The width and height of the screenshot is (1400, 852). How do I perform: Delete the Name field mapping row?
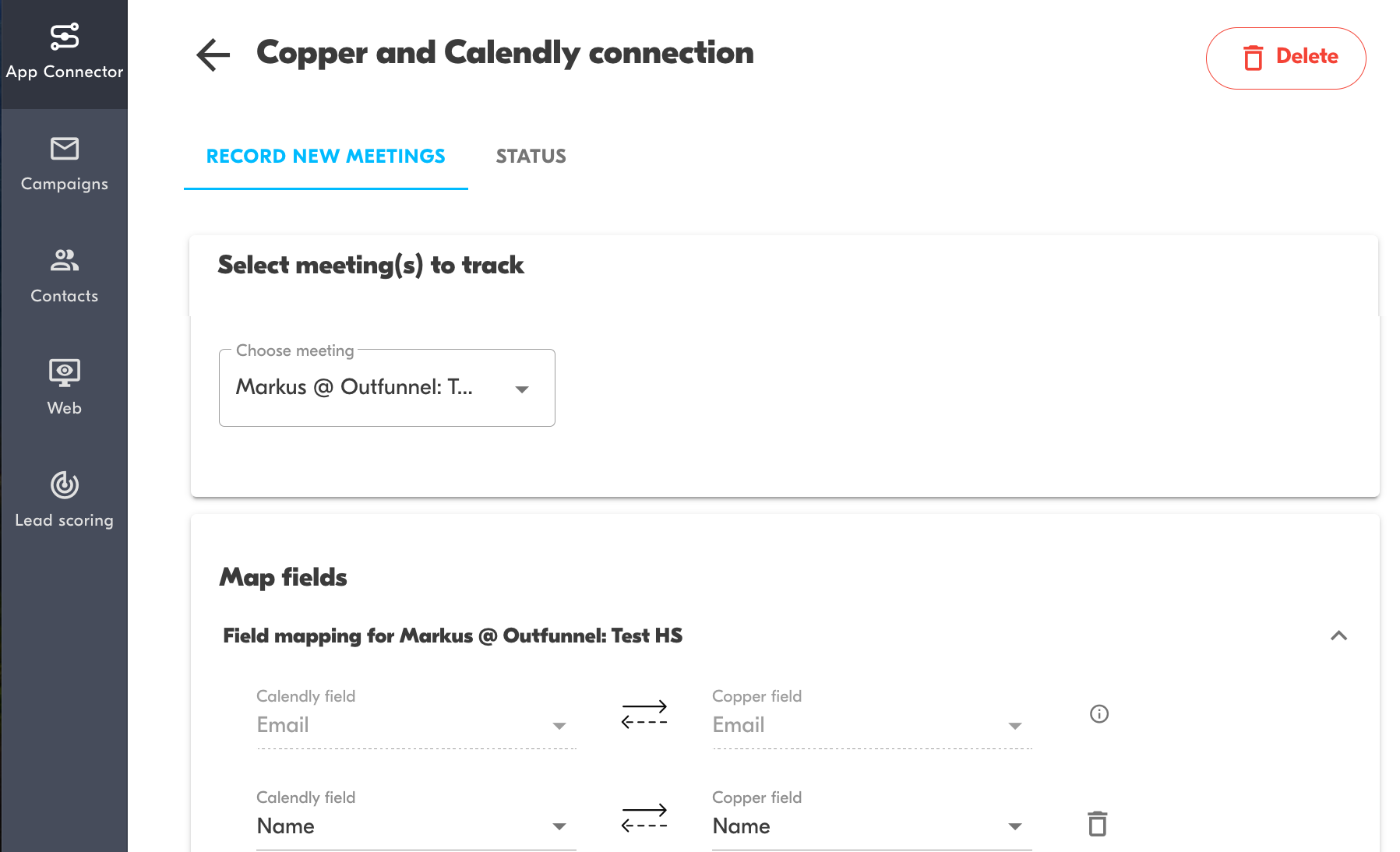pos(1097,823)
